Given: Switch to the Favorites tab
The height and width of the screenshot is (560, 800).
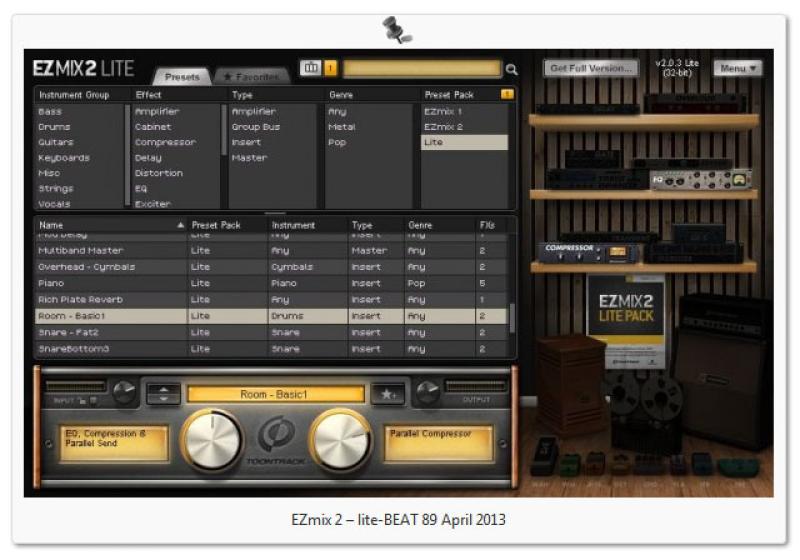Looking at the screenshot, I should pyautogui.click(x=252, y=77).
